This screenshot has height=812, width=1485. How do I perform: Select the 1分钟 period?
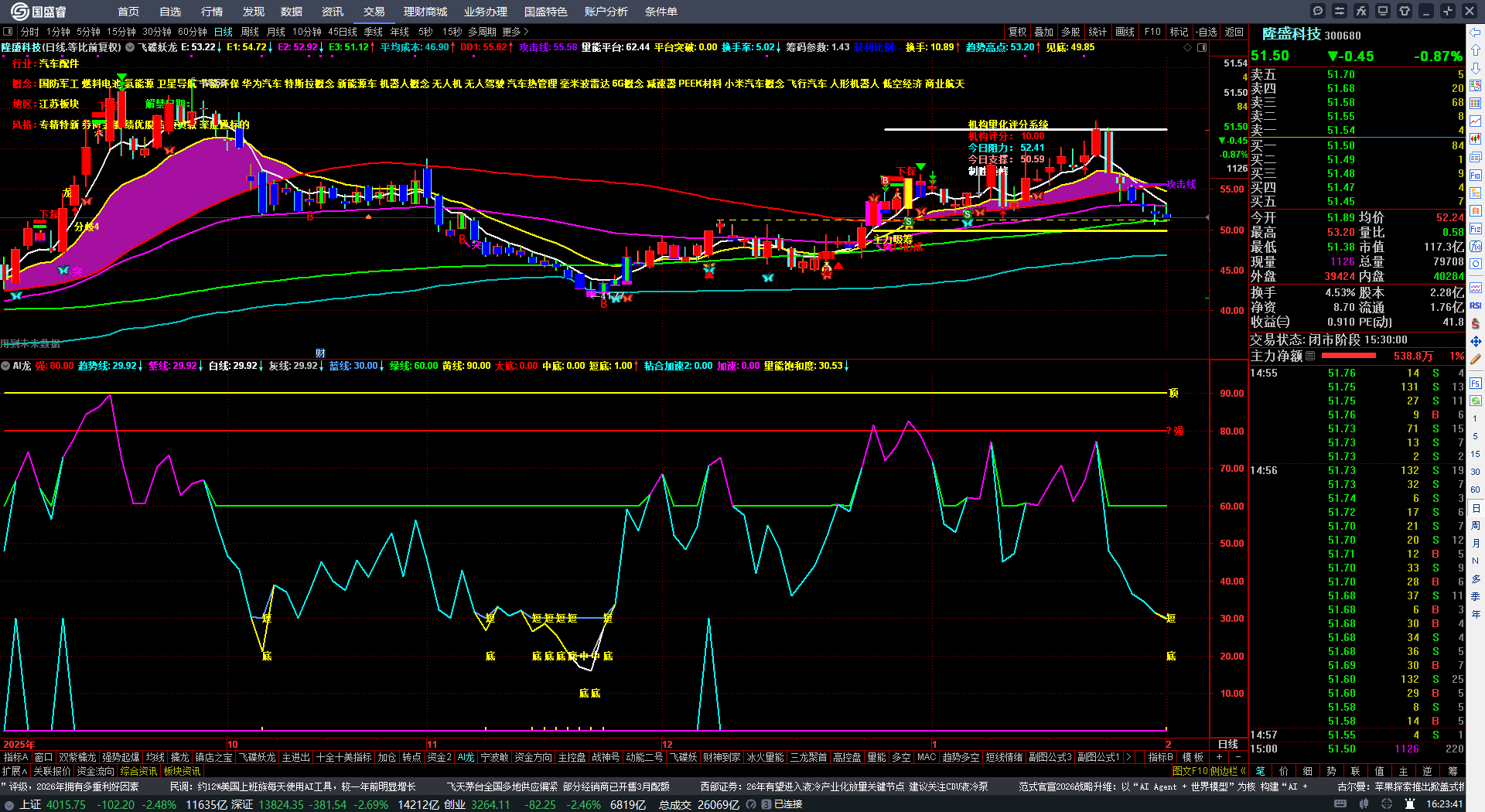click(58, 32)
